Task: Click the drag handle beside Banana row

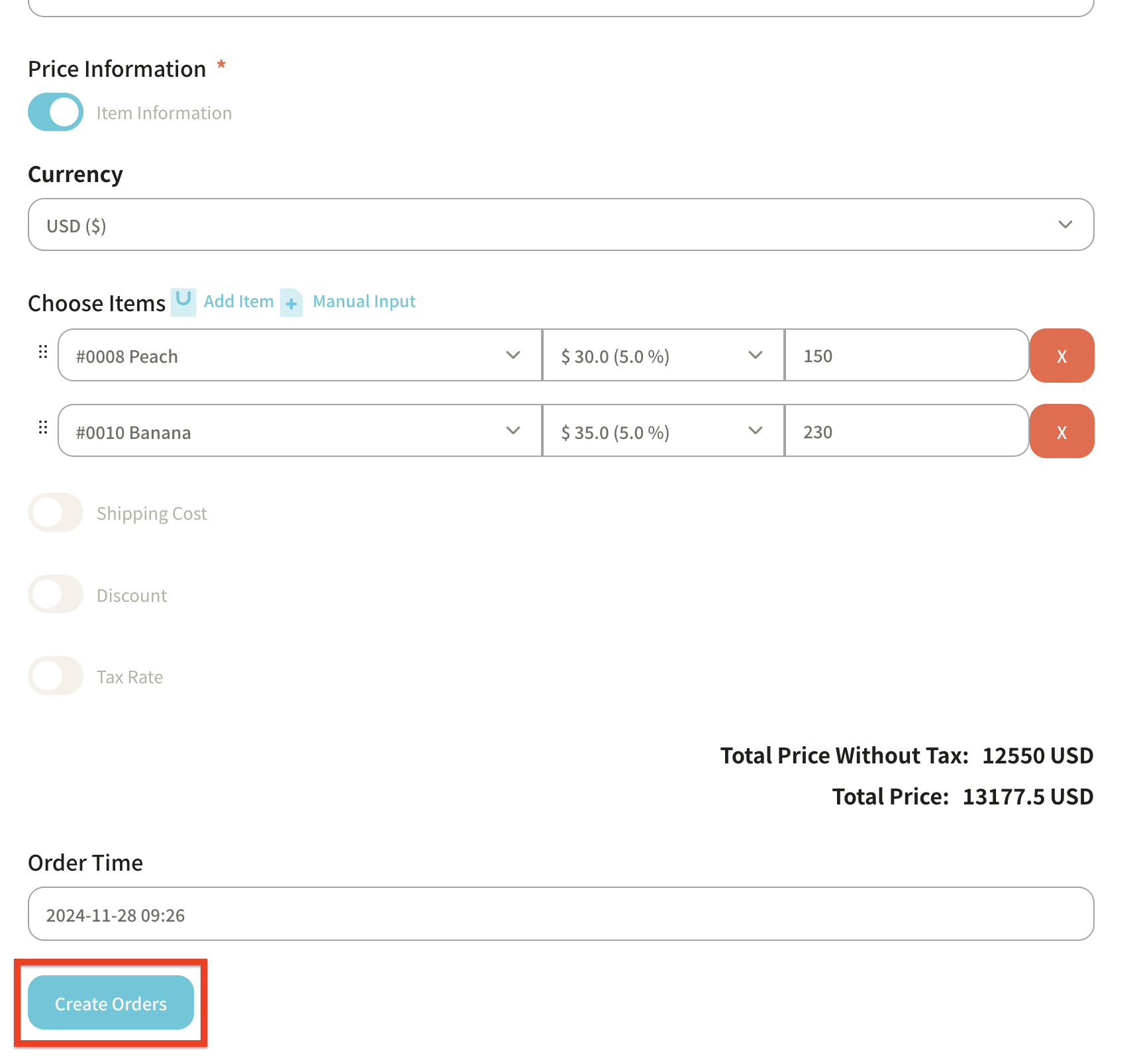Action: tap(43, 428)
